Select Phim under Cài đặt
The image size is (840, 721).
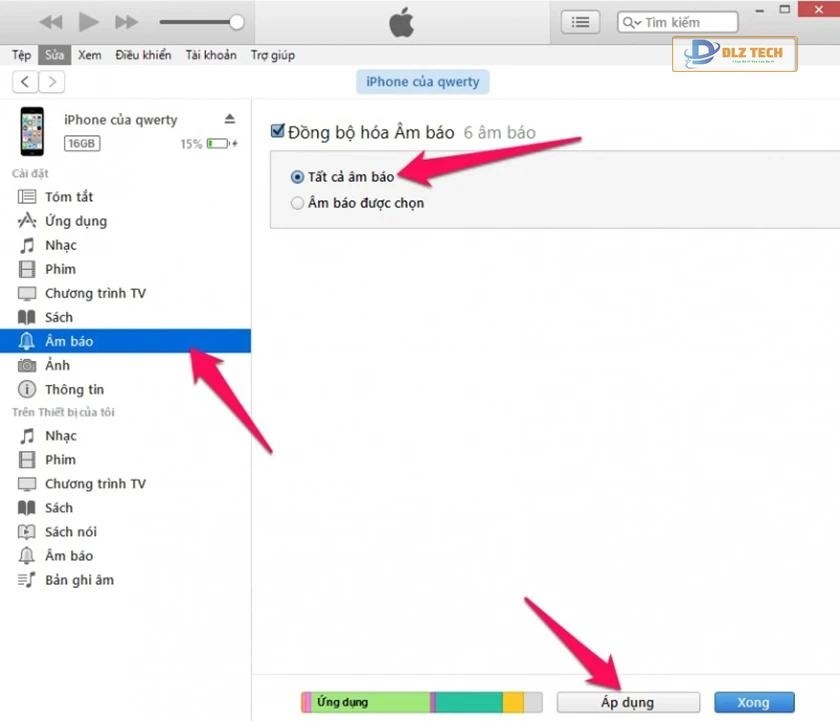point(58,268)
